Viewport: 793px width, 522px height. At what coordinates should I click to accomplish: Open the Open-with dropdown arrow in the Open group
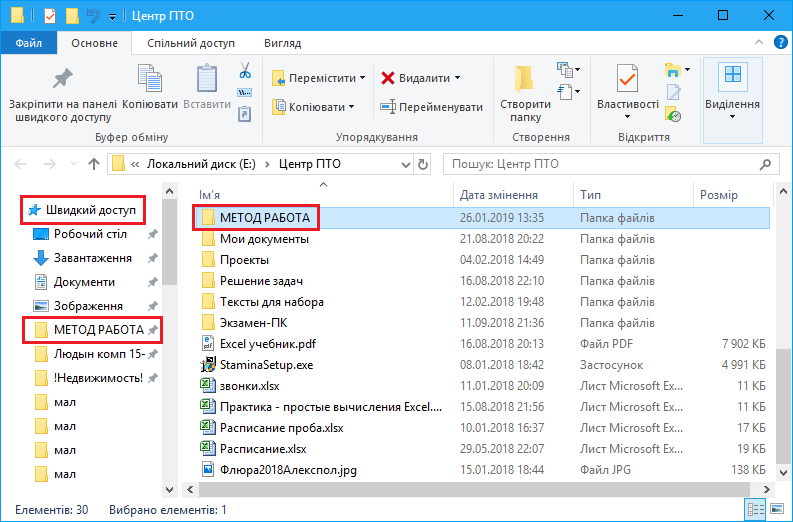click(x=687, y=70)
